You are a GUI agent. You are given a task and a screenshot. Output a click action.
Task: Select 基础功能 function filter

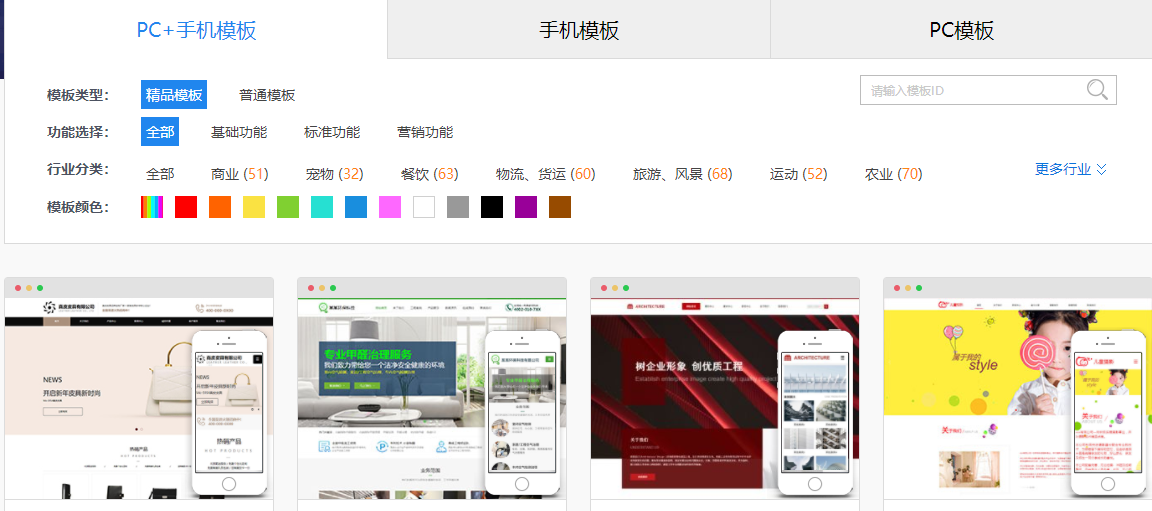point(239,132)
